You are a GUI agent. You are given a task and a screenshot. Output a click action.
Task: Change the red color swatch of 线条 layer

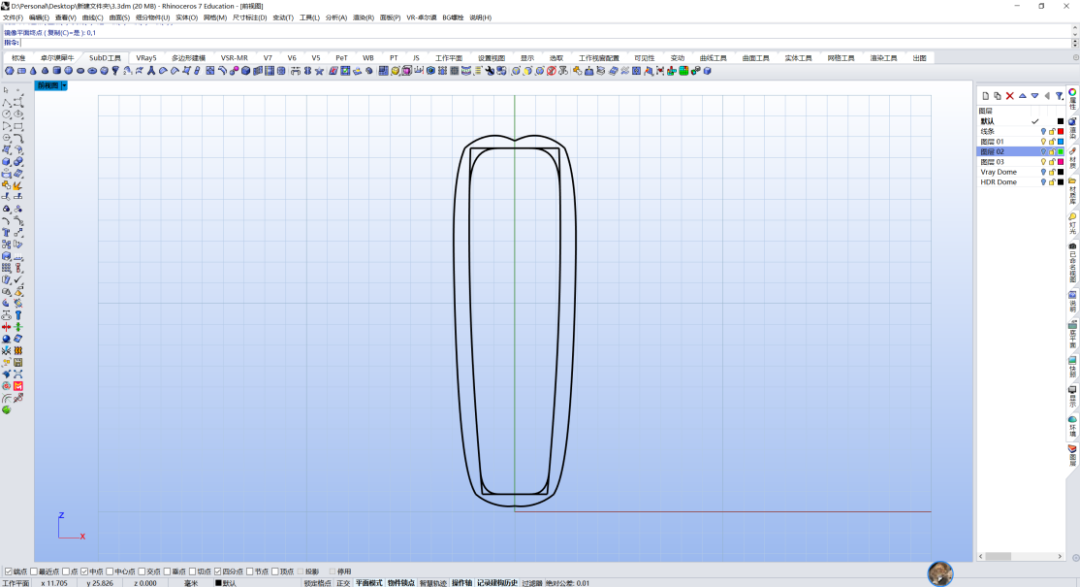coord(1061,132)
